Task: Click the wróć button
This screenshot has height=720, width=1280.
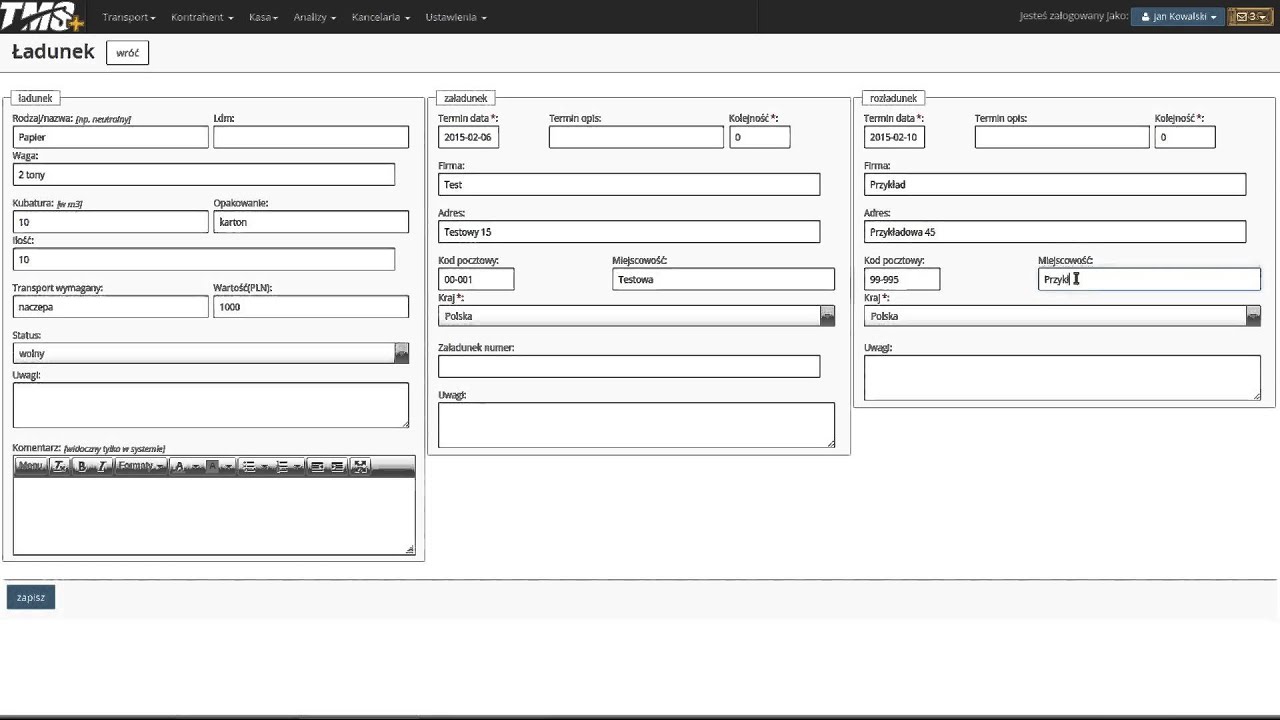Action: [127, 52]
